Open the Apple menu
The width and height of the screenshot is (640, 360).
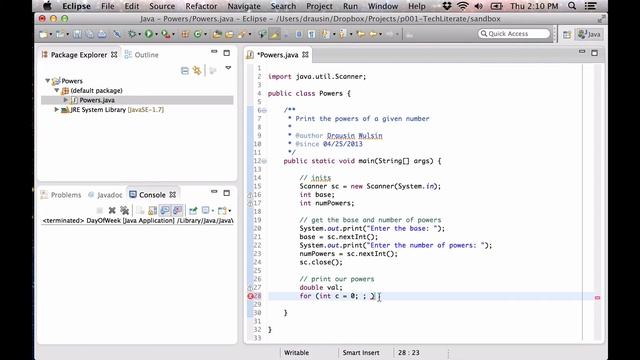point(47,6)
